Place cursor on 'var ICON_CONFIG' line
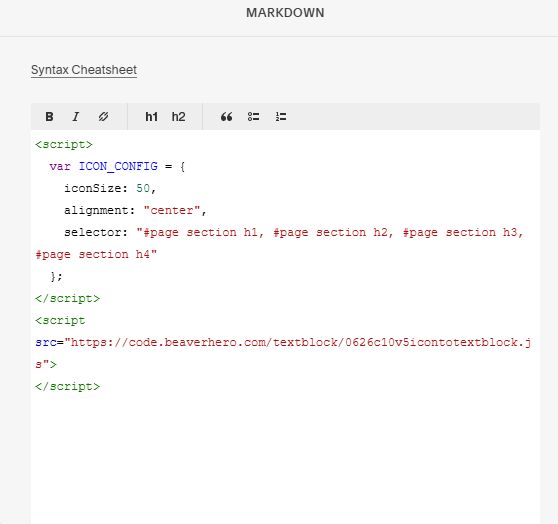The image size is (558, 524). click(117, 166)
